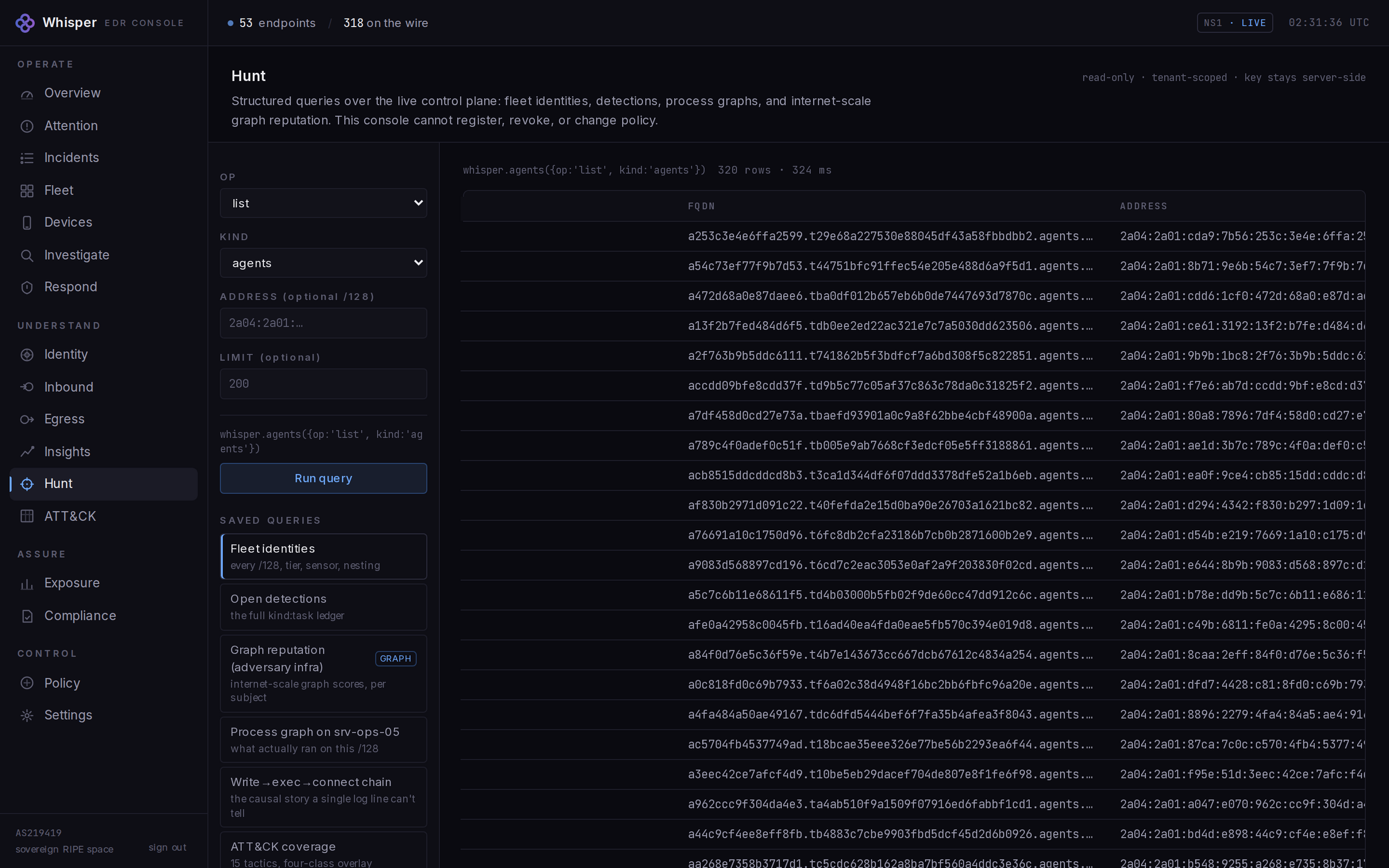
Task: Select row a253c3e4e6ffa2599 FQDN cell
Action: [890, 236]
